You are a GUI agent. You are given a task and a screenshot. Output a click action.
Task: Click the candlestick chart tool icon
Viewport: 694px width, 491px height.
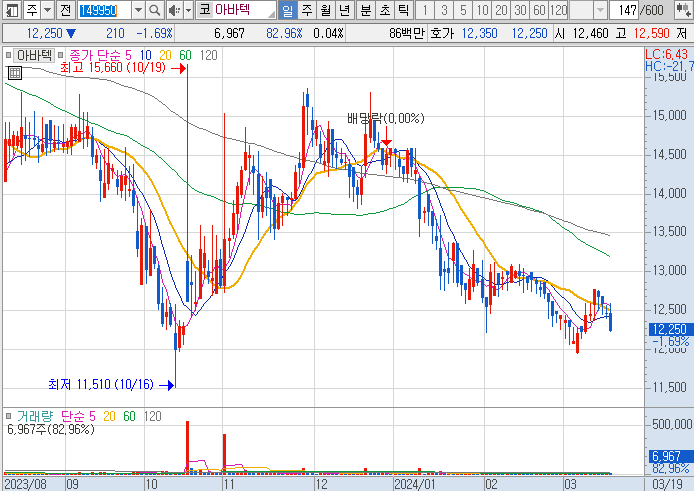tap(682, 10)
